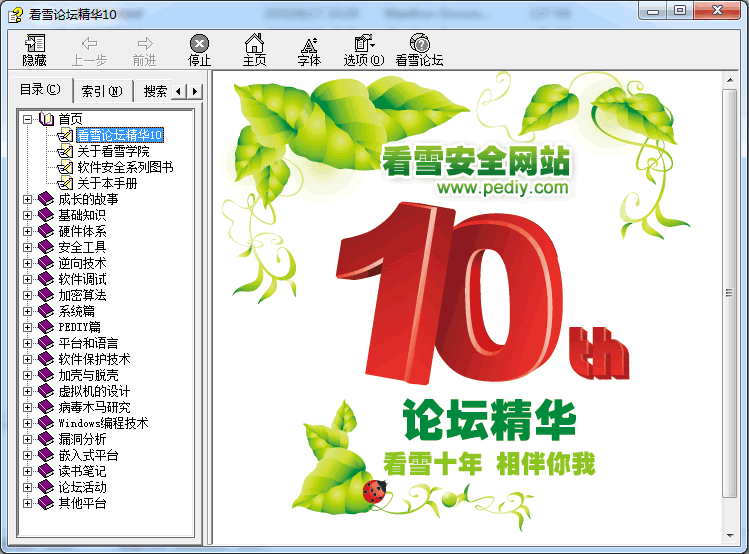Switch to the 目录(C) tab
This screenshot has height=554, width=749.
pyautogui.click(x=41, y=89)
